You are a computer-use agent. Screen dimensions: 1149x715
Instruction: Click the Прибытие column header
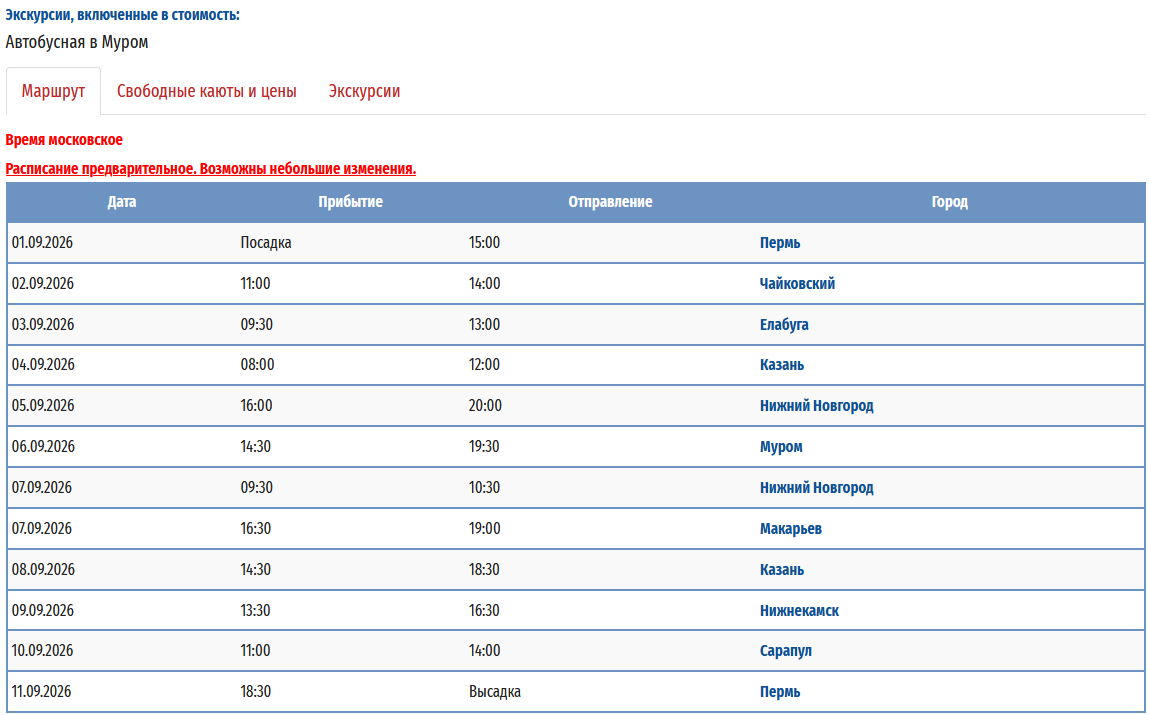pyautogui.click(x=350, y=202)
